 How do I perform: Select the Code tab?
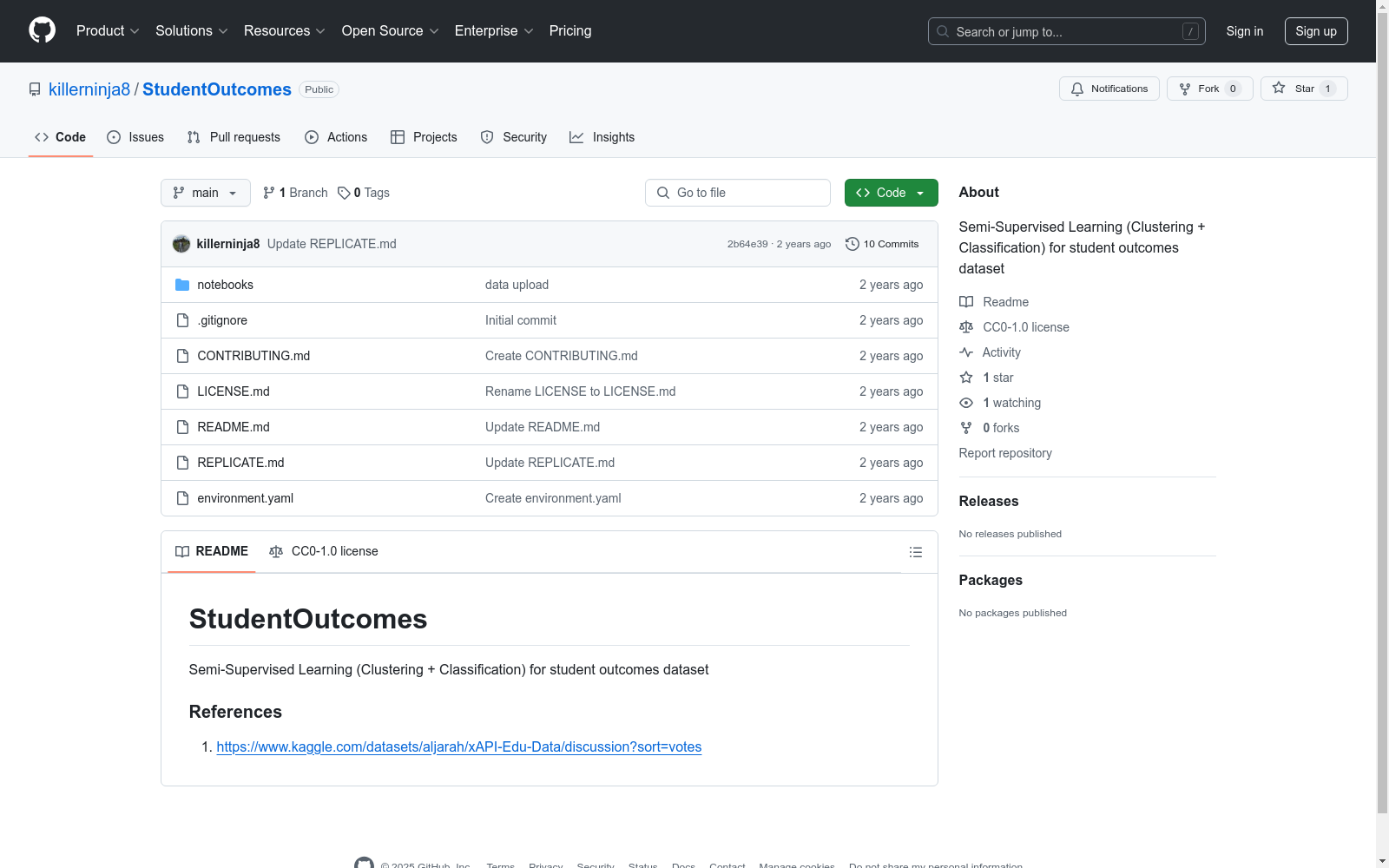point(61,137)
